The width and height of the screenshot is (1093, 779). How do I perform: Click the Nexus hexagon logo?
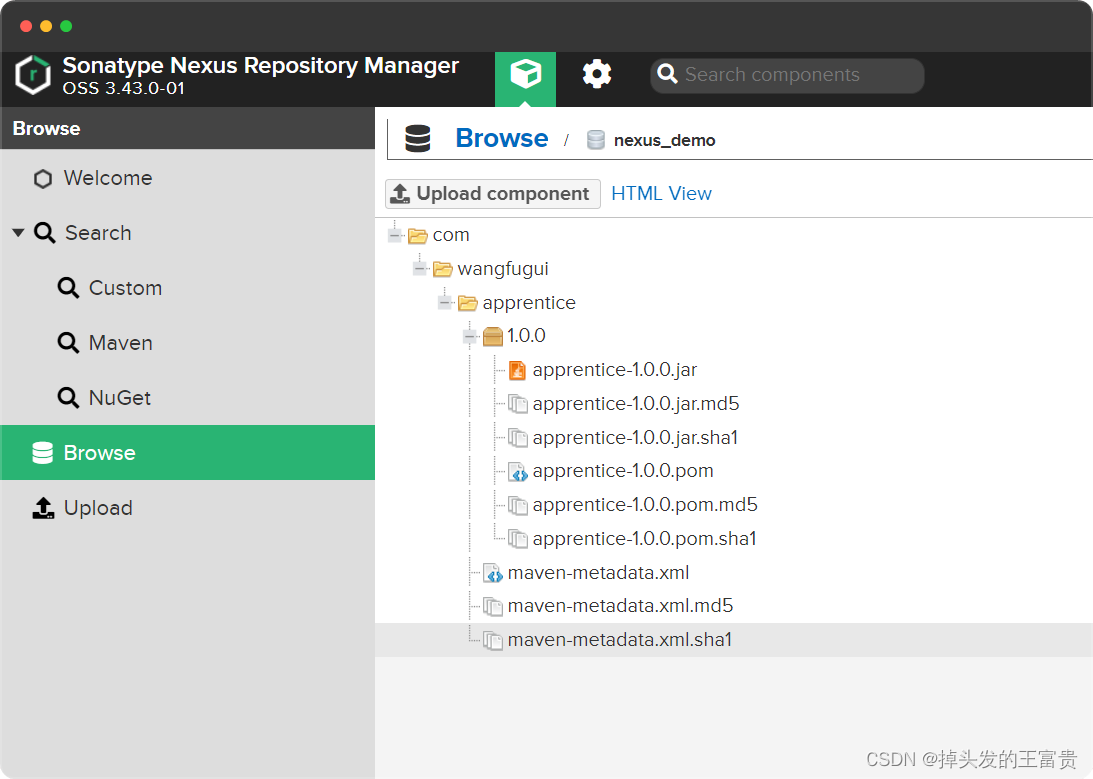[x=33, y=75]
